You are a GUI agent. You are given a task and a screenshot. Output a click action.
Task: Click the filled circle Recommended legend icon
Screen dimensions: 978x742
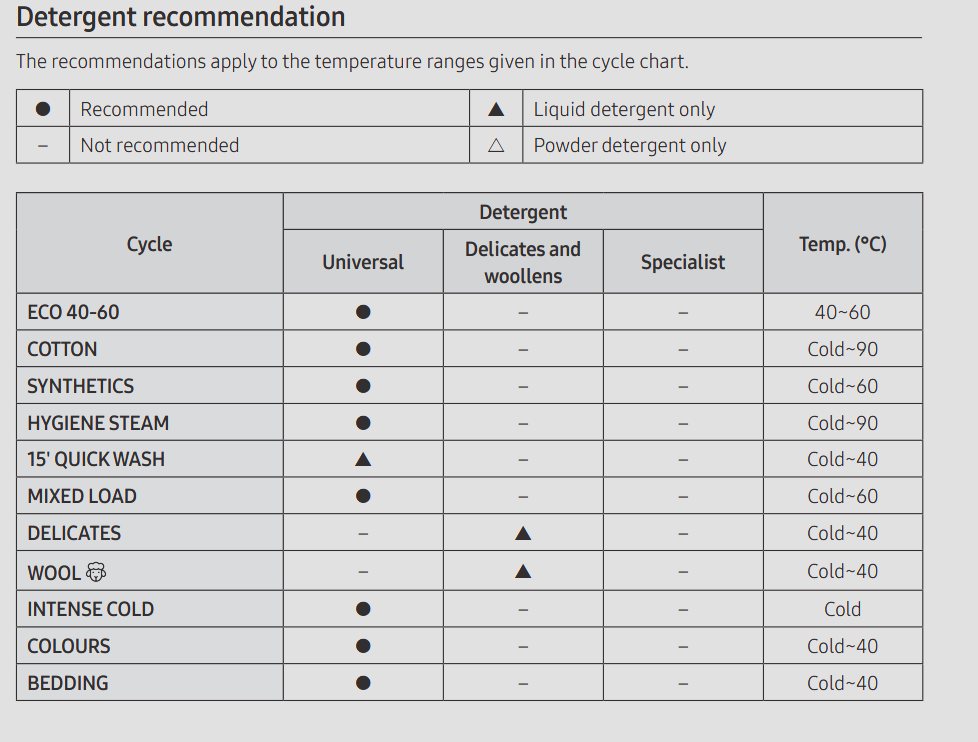[43, 109]
